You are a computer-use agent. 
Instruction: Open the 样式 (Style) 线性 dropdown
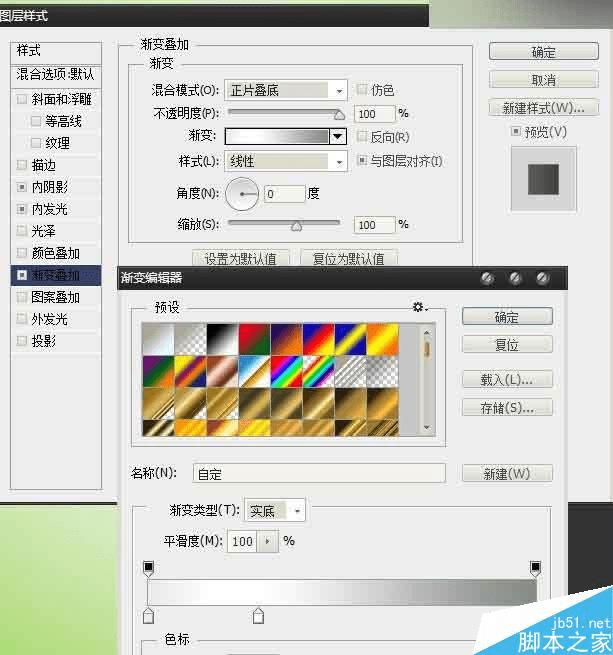286,161
